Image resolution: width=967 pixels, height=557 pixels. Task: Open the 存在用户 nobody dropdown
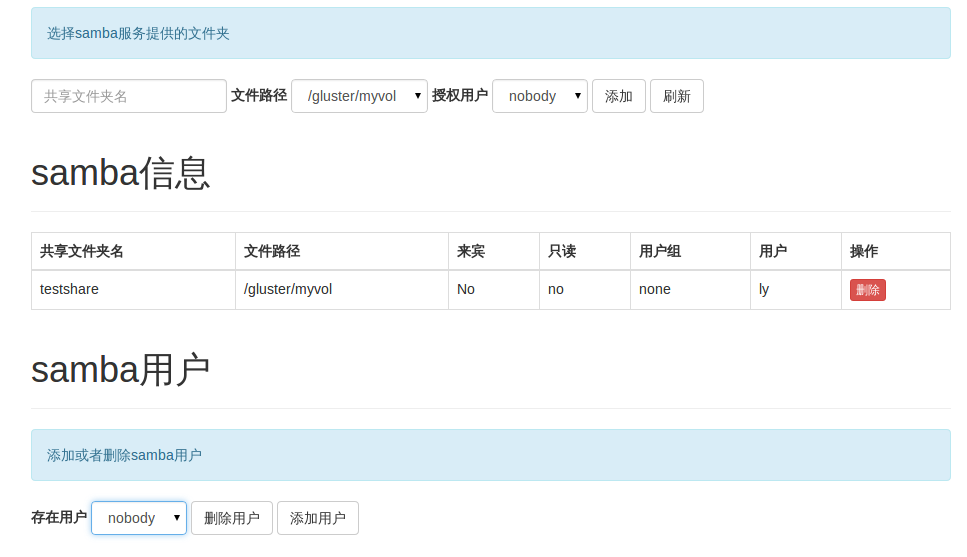coord(139,518)
